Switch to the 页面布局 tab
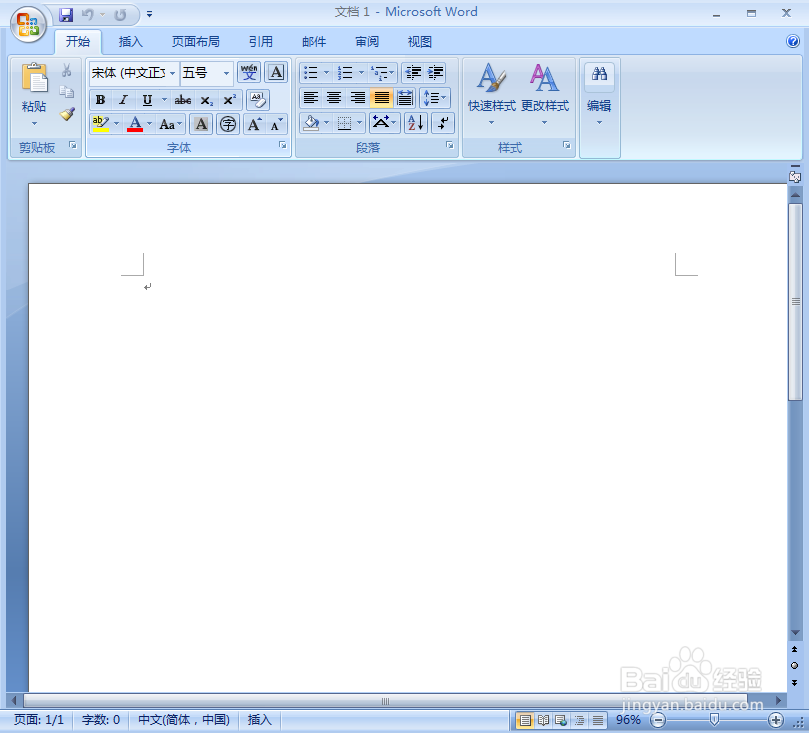The width and height of the screenshot is (809, 733). (x=196, y=41)
